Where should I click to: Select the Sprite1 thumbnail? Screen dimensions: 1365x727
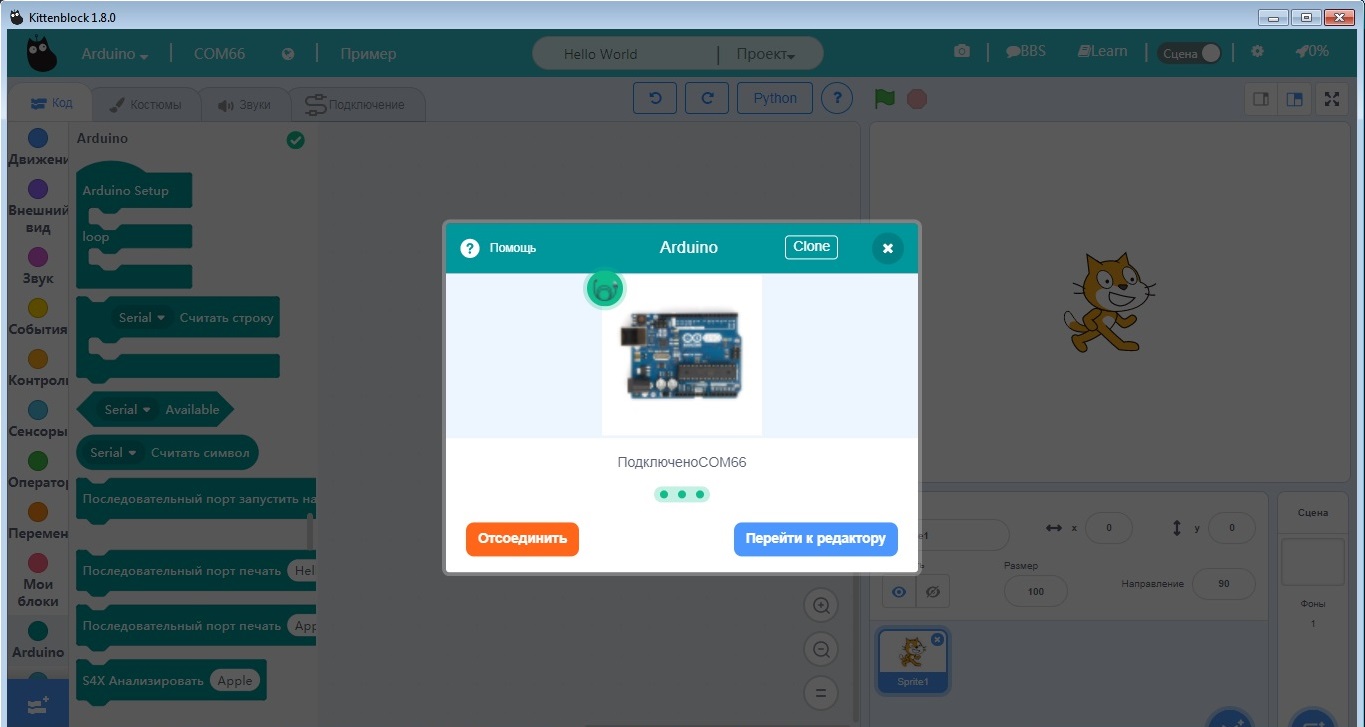(912, 660)
